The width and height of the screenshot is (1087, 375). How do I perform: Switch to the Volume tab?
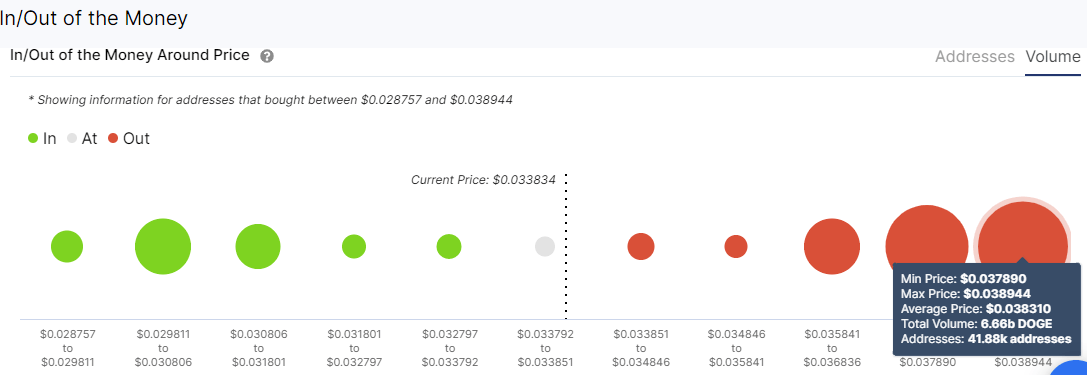coord(1053,57)
